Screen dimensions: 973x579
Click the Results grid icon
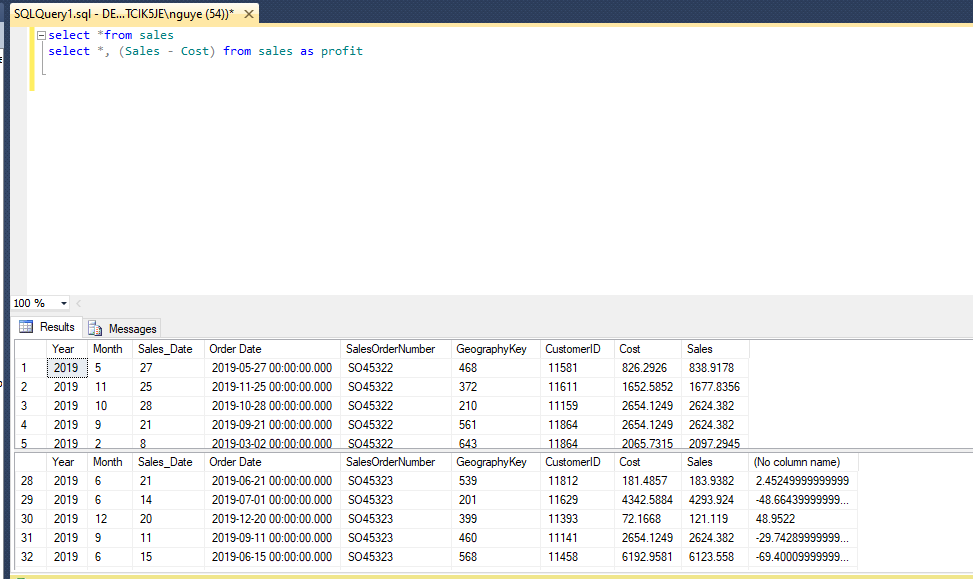[x=26, y=326]
